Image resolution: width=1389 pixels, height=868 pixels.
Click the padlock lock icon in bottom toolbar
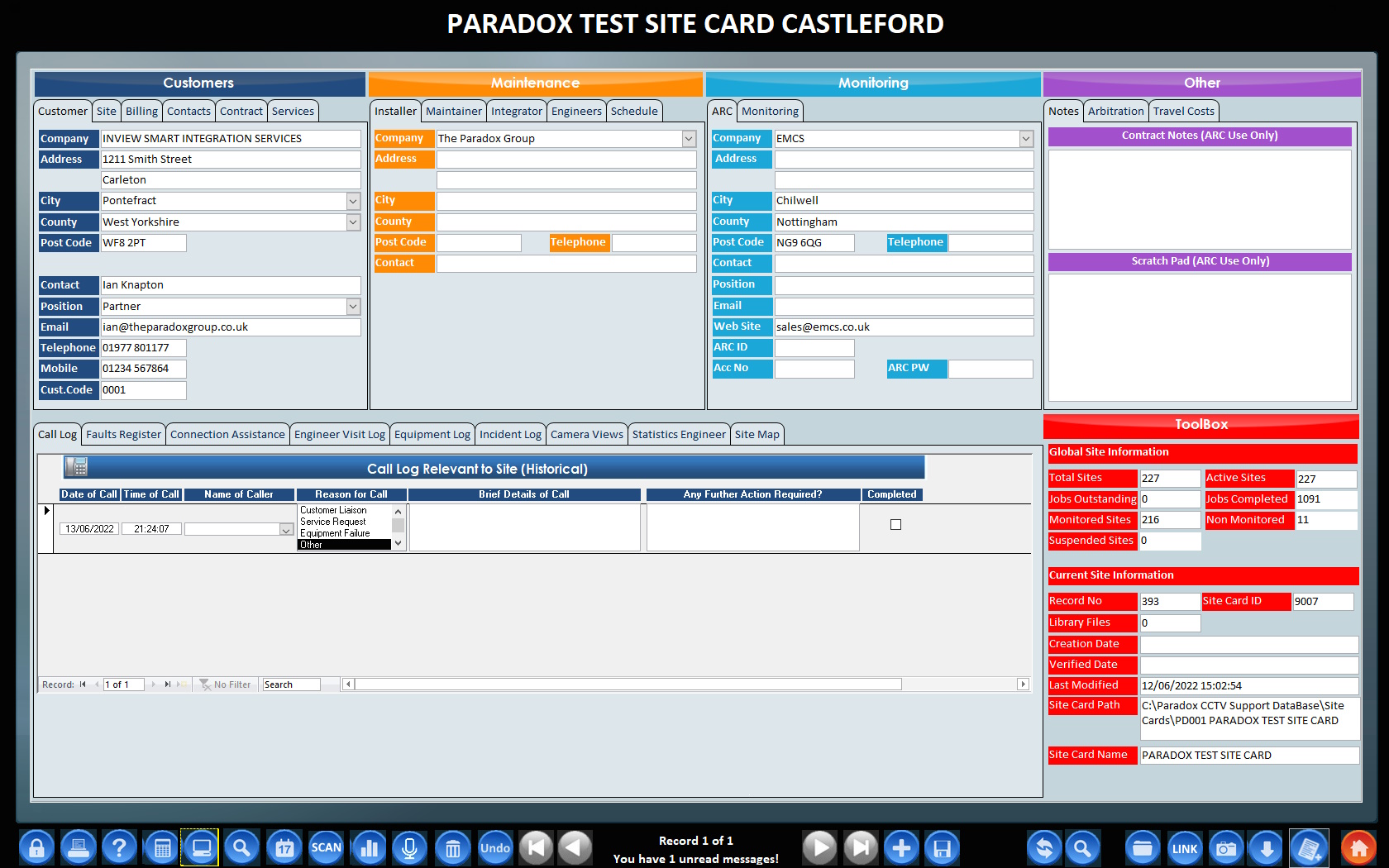36,847
